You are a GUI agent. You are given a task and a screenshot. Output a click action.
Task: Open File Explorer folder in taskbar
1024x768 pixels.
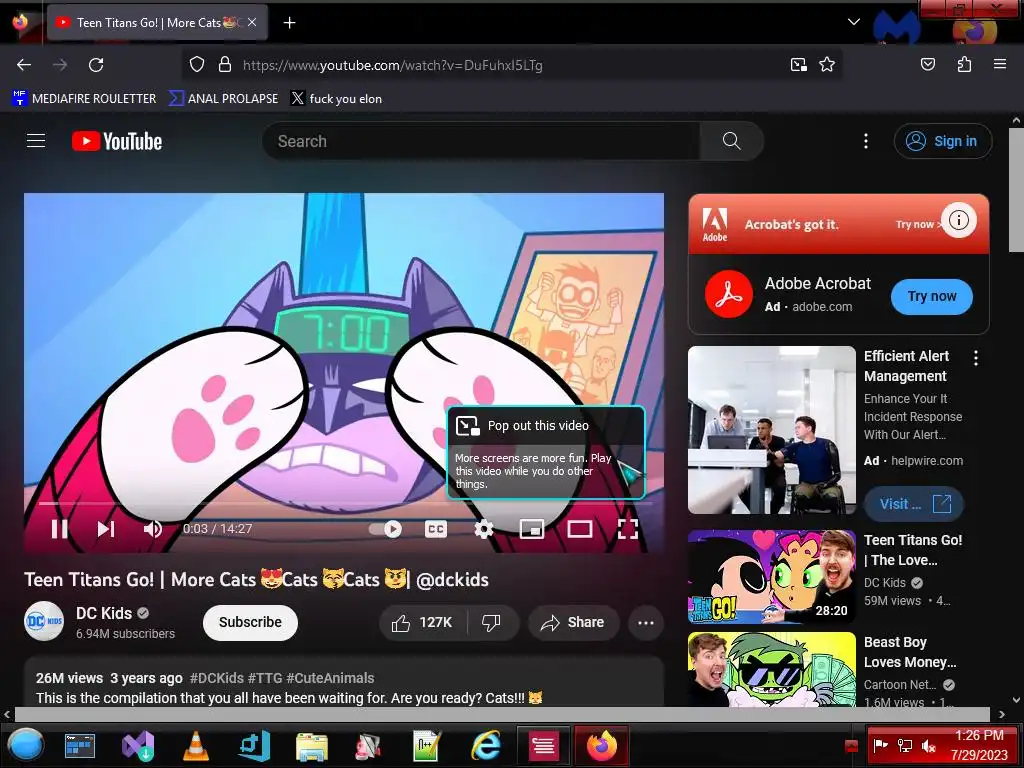pyautogui.click(x=312, y=746)
